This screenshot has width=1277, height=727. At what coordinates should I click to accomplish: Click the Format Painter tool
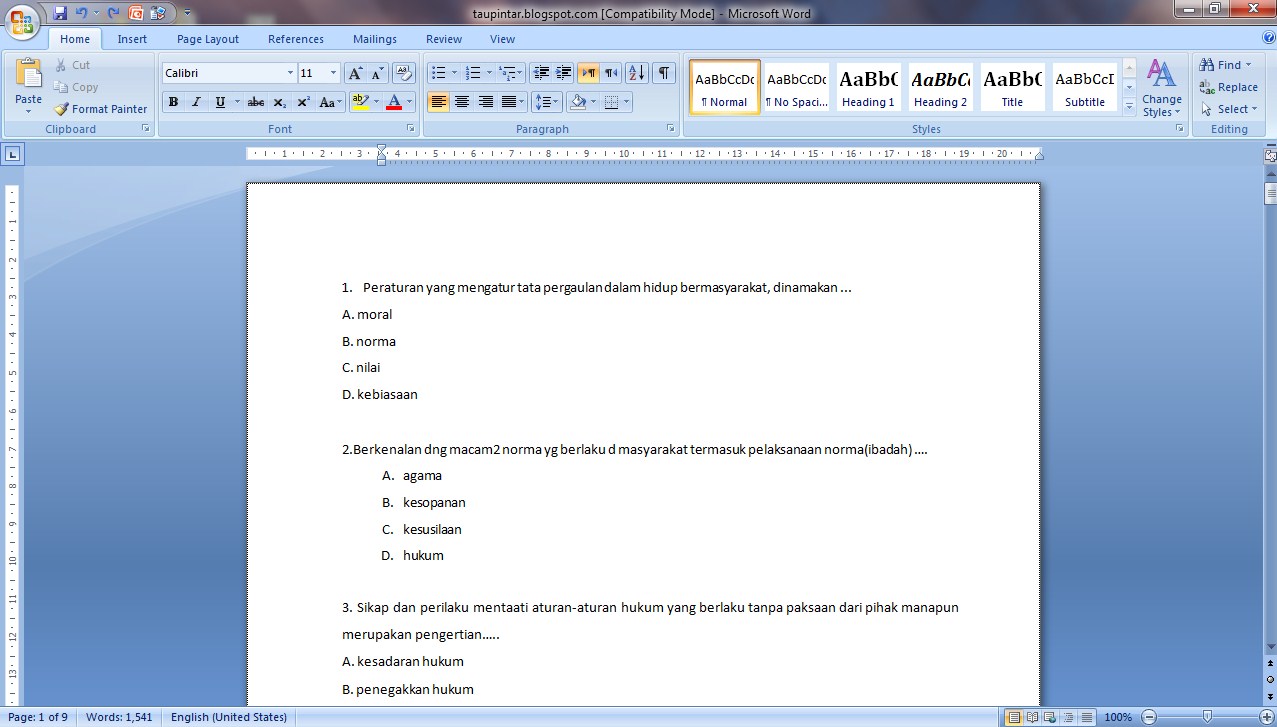pos(101,109)
